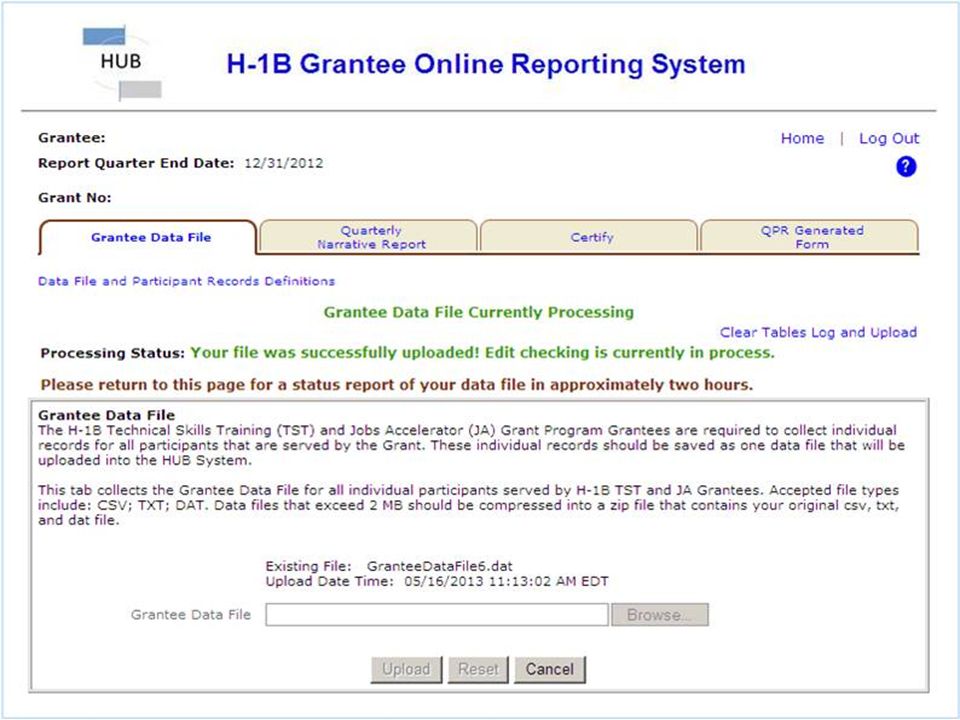Click the 'Grantee Data File Currently Processing' heading
Screen dimensions: 960x720
(479, 312)
